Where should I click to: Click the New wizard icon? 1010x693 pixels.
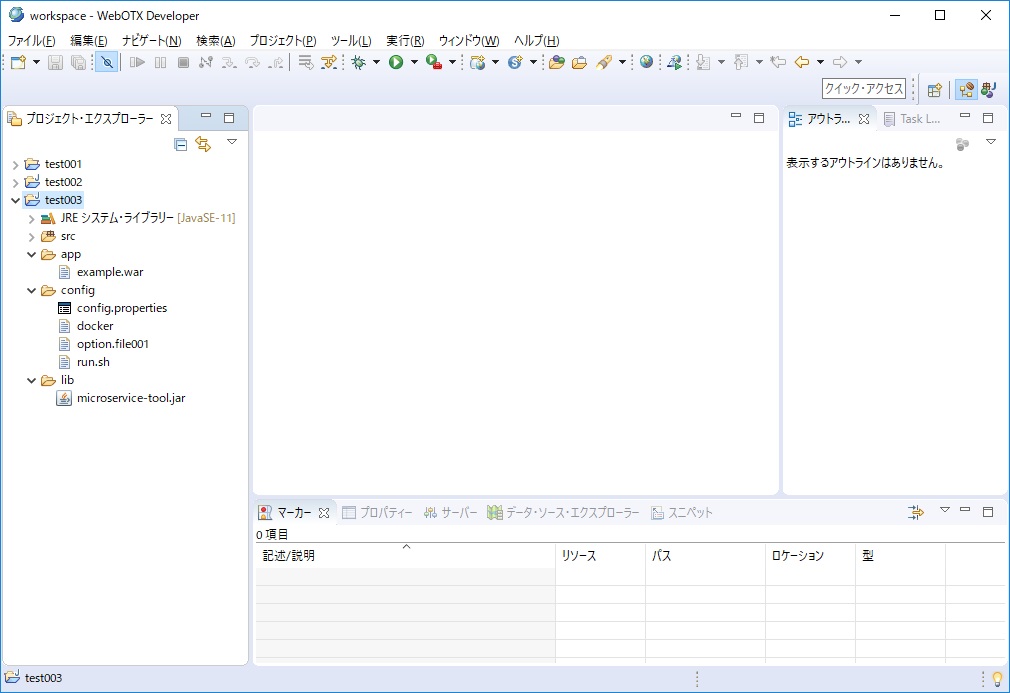tap(18, 62)
